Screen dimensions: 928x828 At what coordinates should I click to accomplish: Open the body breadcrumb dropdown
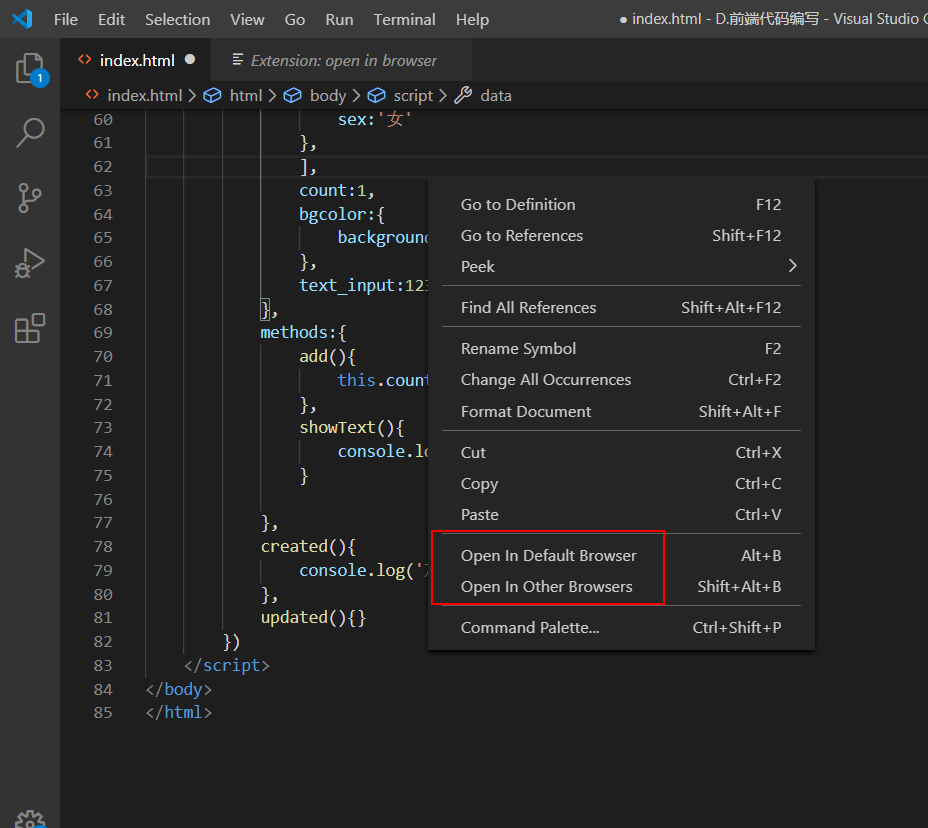327,95
